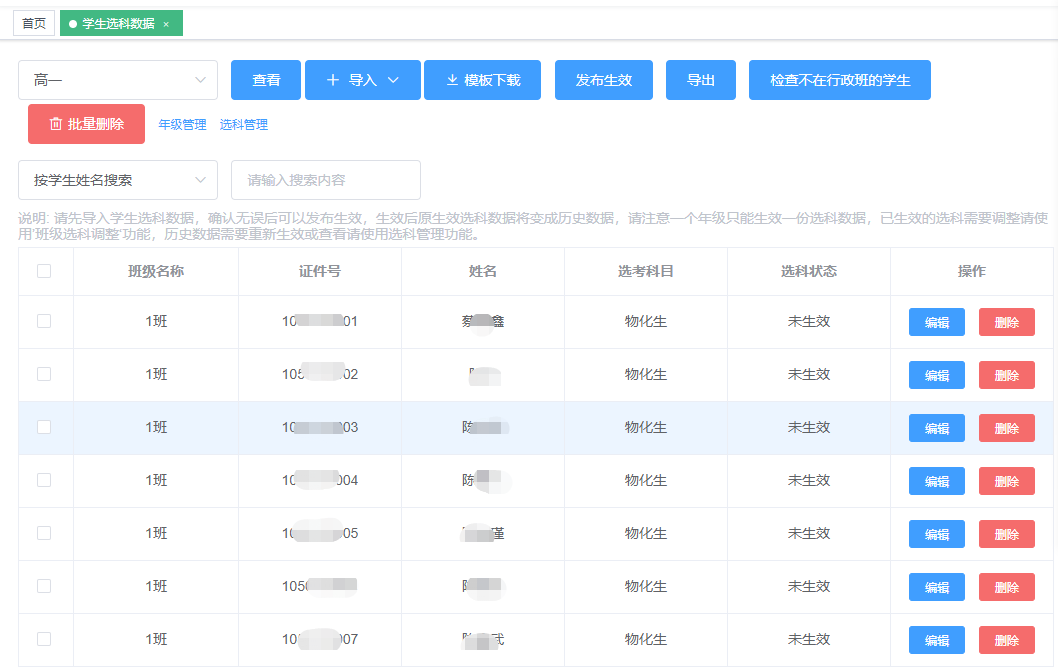Screen dimensions: 1058x667
Task: Click 编辑 for the row ending 02
Action: tap(937, 375)
